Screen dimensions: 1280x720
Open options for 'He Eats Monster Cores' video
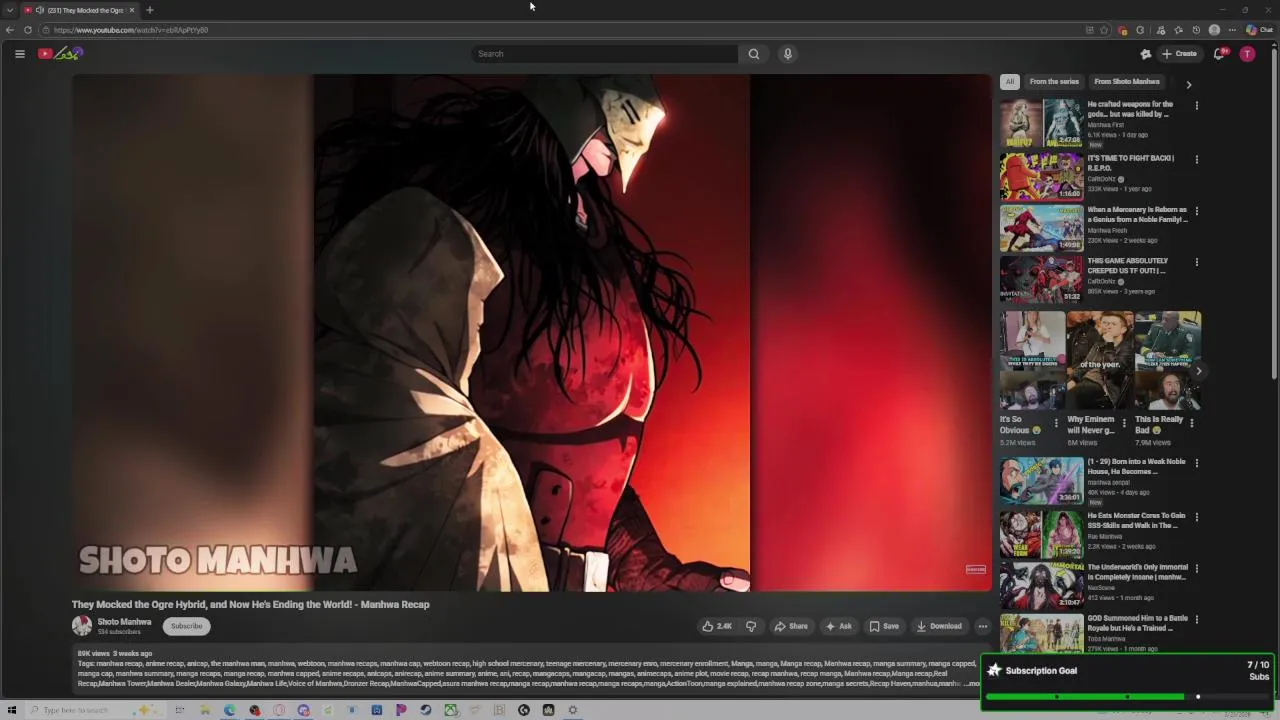tap(1197, 517)
